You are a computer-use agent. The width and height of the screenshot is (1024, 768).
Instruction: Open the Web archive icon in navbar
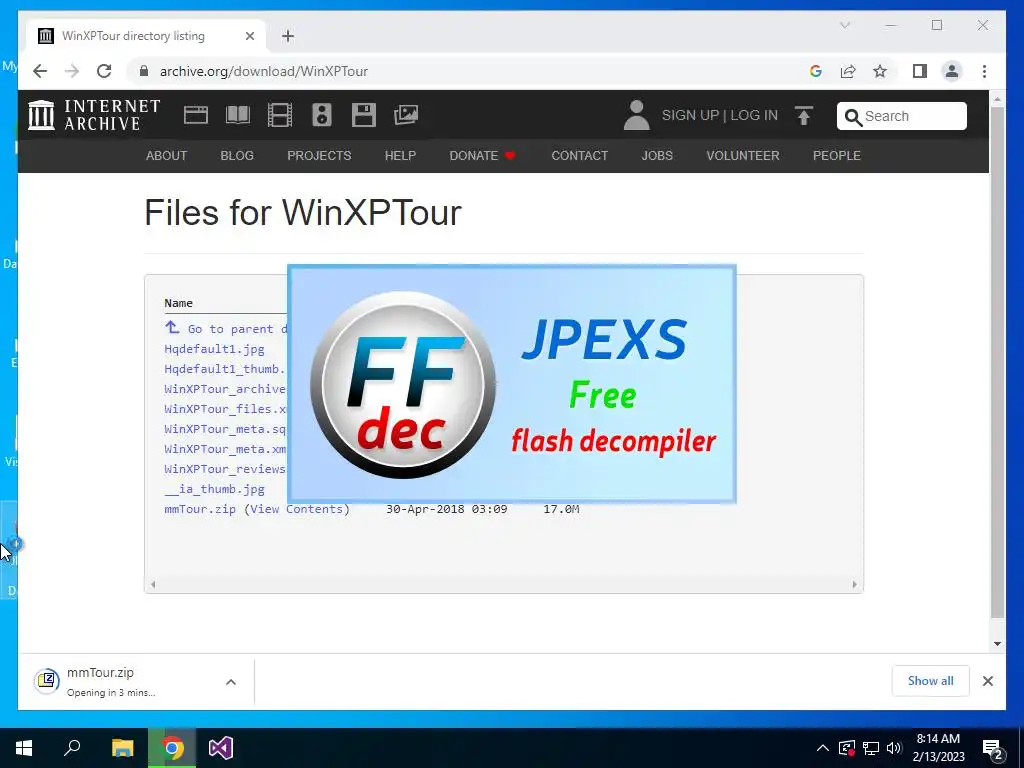[196, 115]
